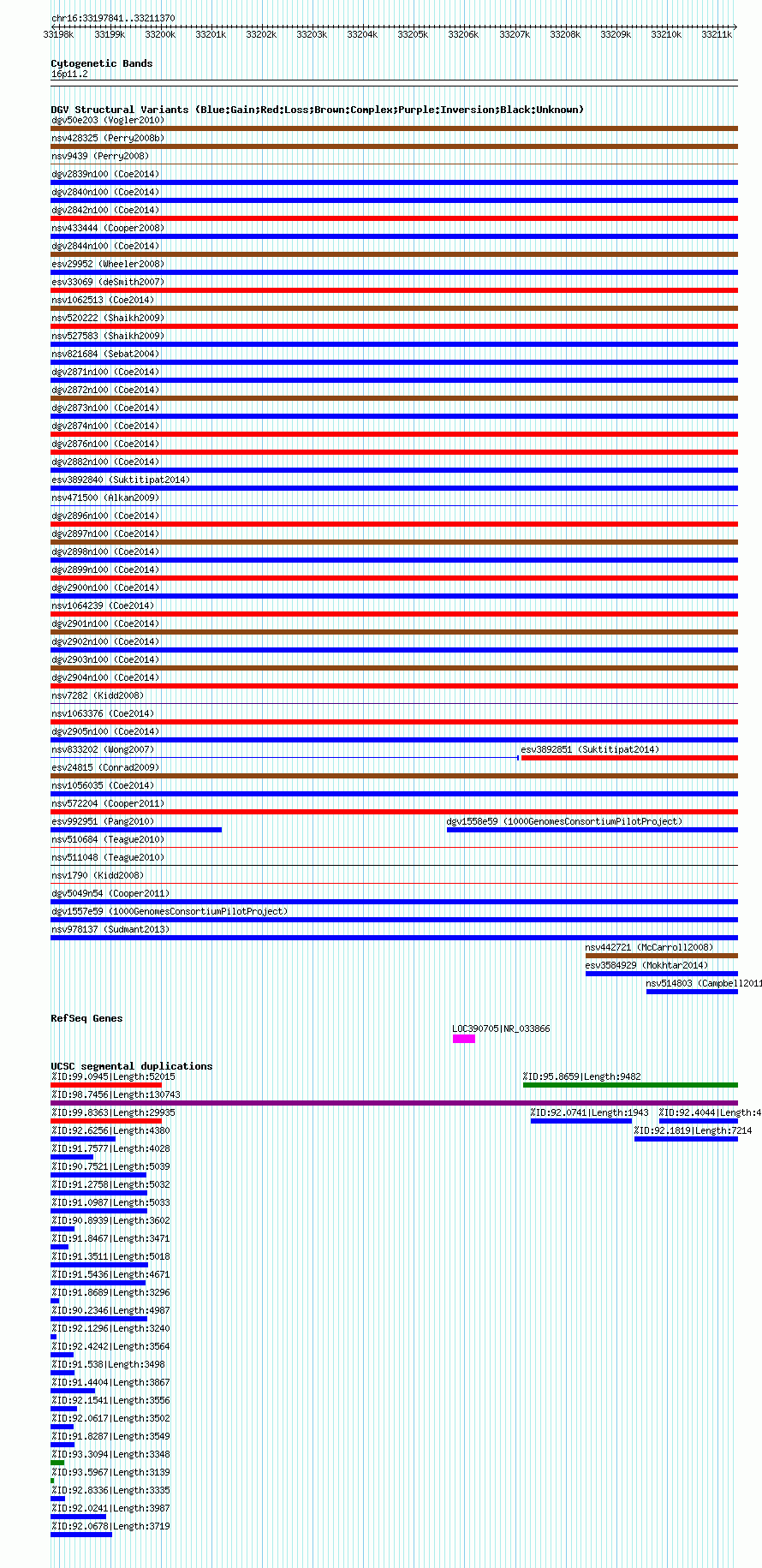Image resolution: width=762 pixels, height=1568 pixels.
Task: Open nsv9439 (Perry2008) variant entry
Action: (x=100, y=156)
